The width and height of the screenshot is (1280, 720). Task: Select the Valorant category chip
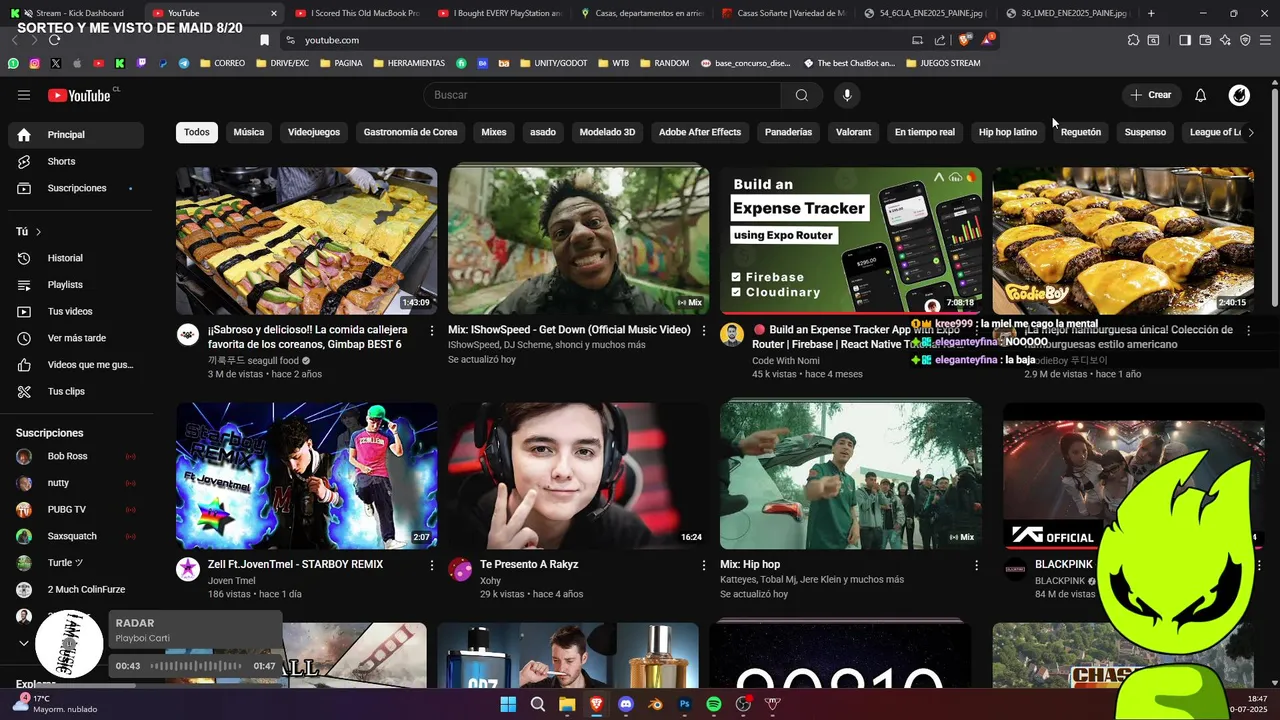(x=853, y=132)
